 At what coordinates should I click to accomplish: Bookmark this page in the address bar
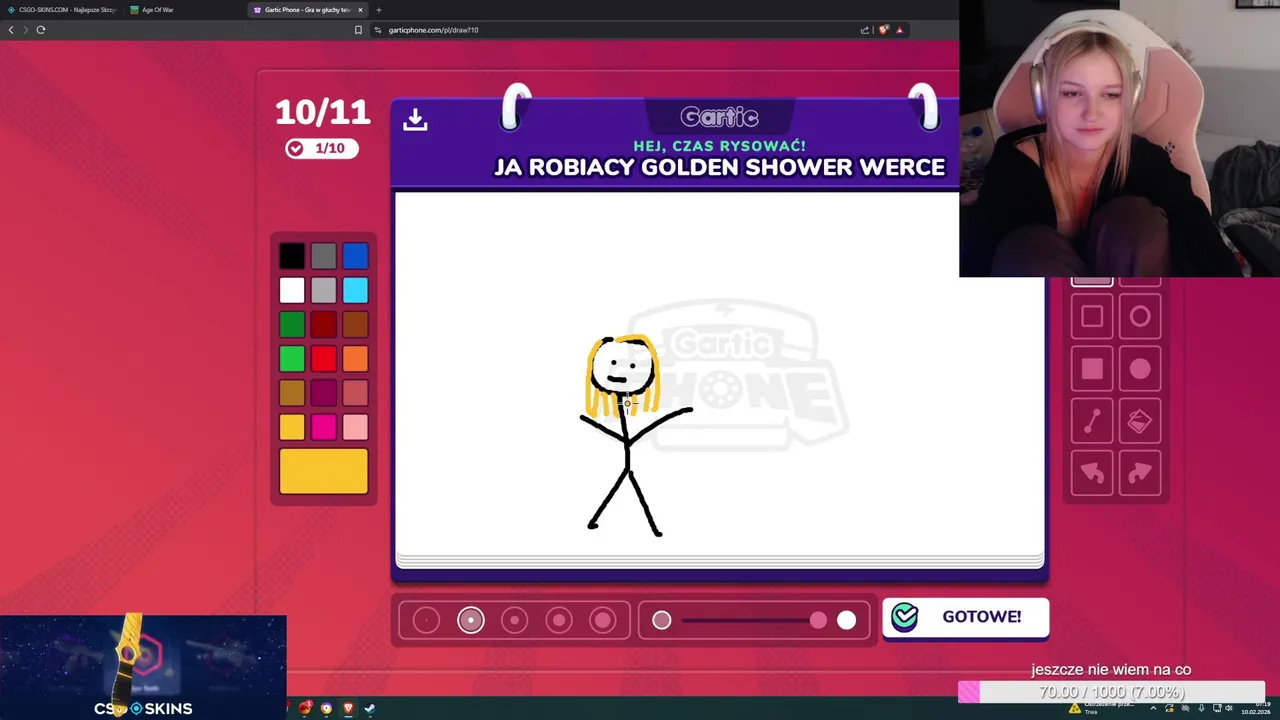pyautogui.click(x=358, y=30)
